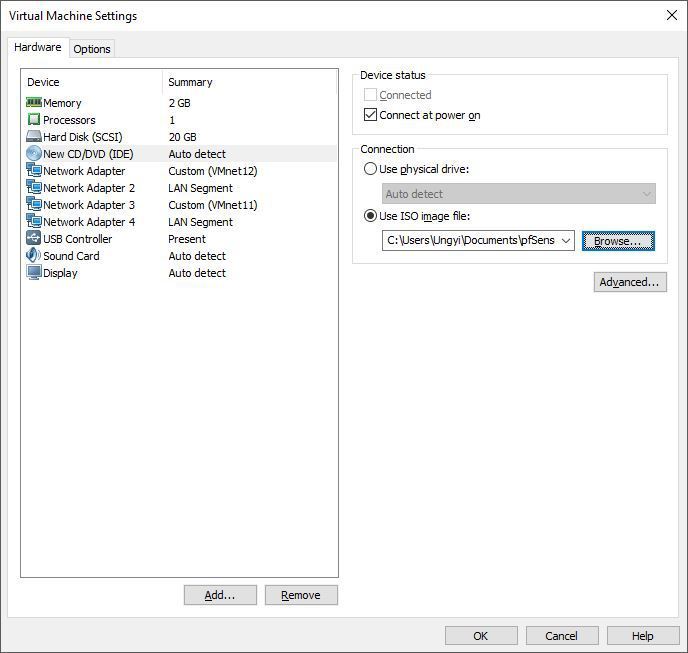Click Add to add a device
This screenshot has width=688, height=653.
tap(220, 595)
